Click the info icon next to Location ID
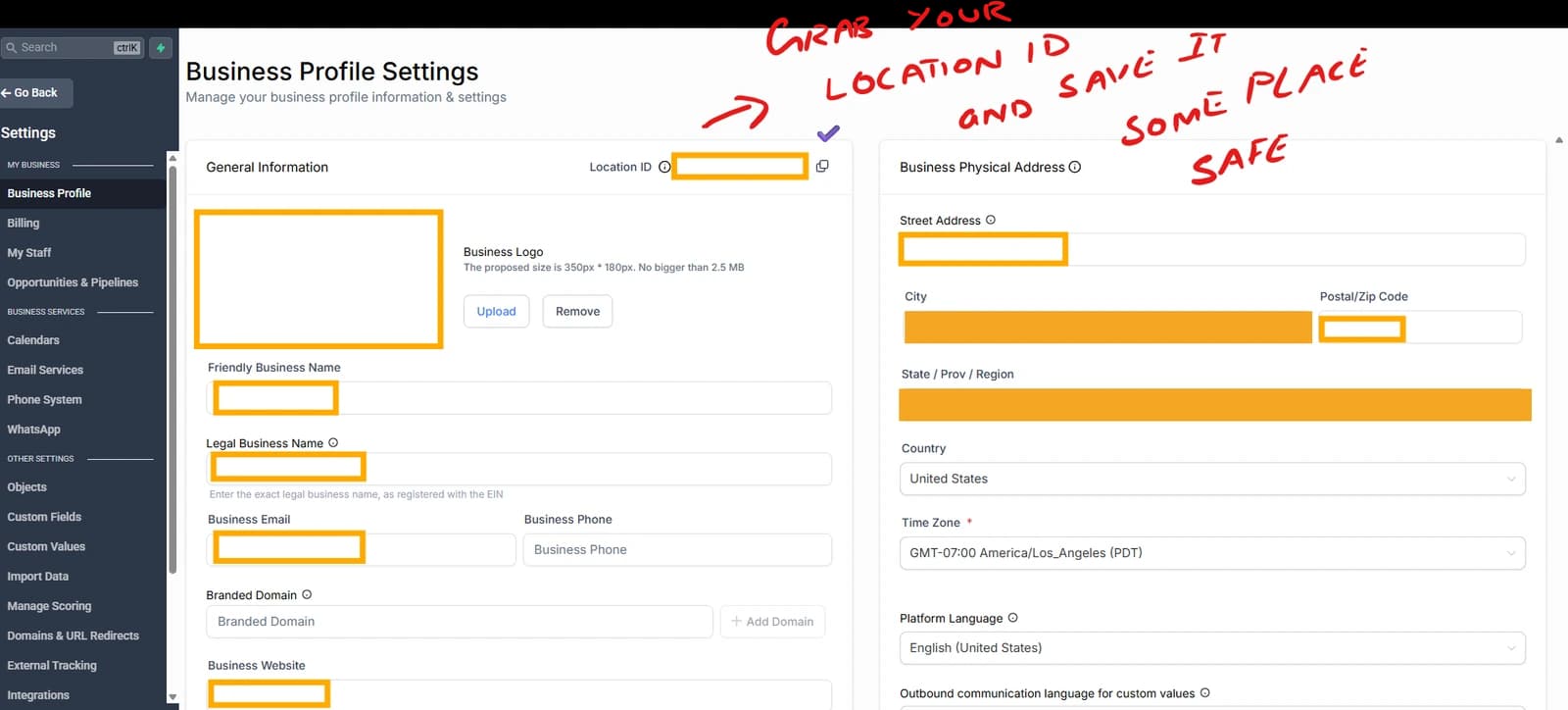 point(664,167)
